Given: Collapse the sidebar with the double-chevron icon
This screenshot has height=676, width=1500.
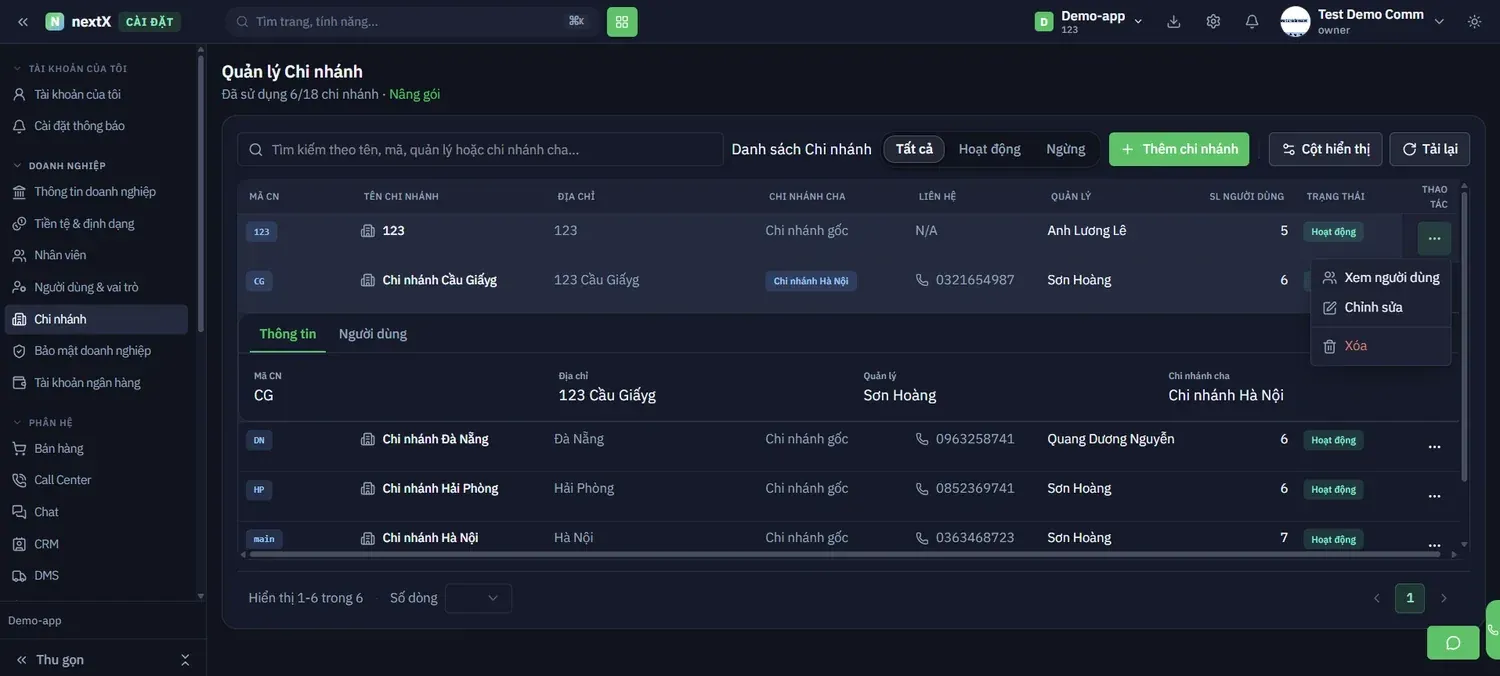Looking at the screenshot, I should click(23, 21).
